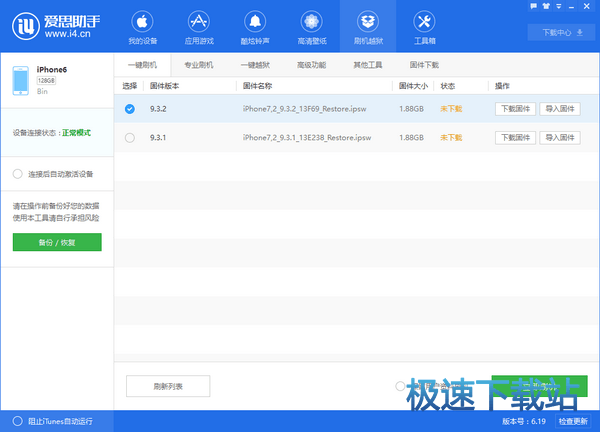Click 未下载 status of firmware 9.3.1
Screen dimensions: 600x432
tap(451, 138)
